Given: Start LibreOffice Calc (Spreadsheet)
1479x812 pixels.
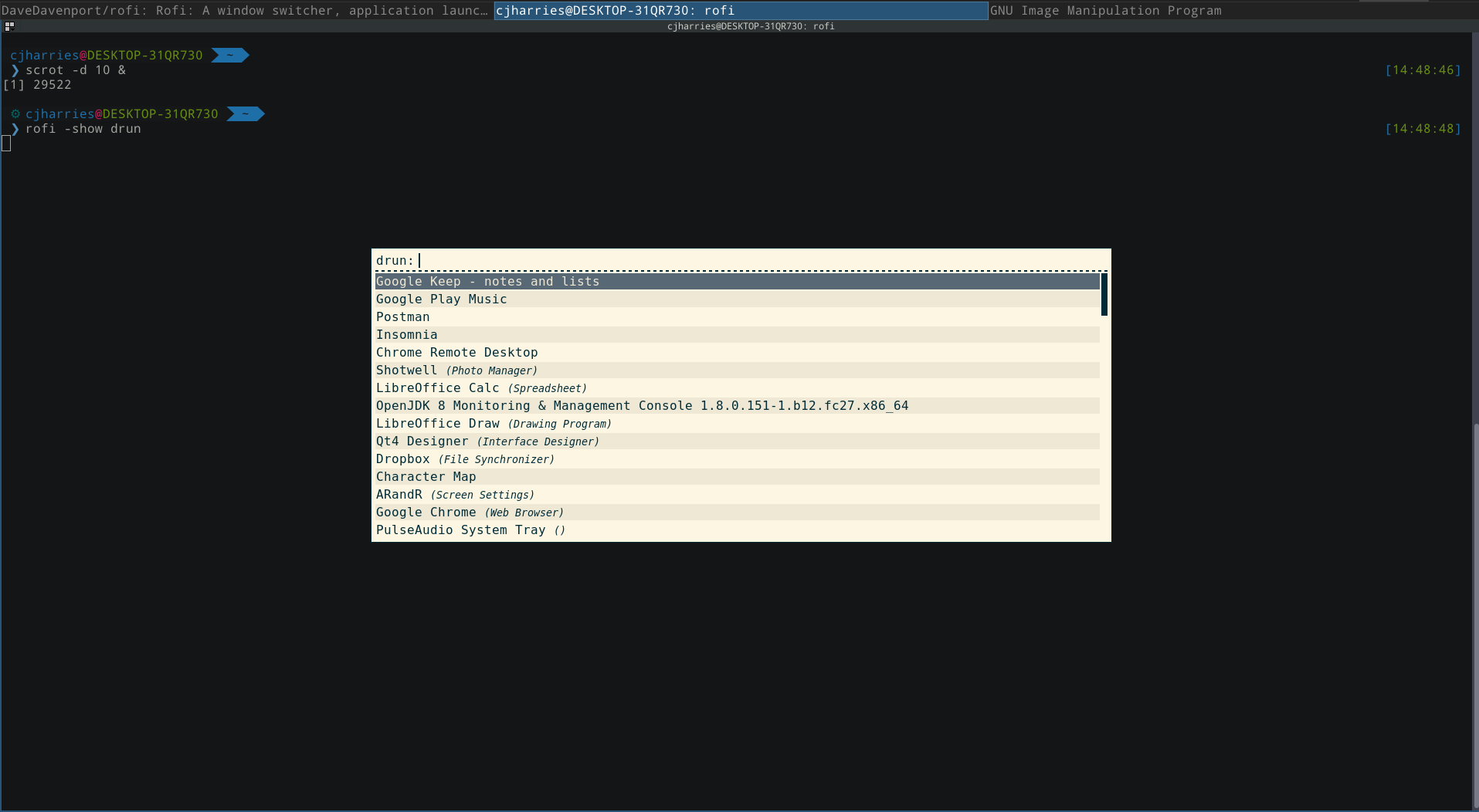Looking at the screenshot, I should 738,388.
